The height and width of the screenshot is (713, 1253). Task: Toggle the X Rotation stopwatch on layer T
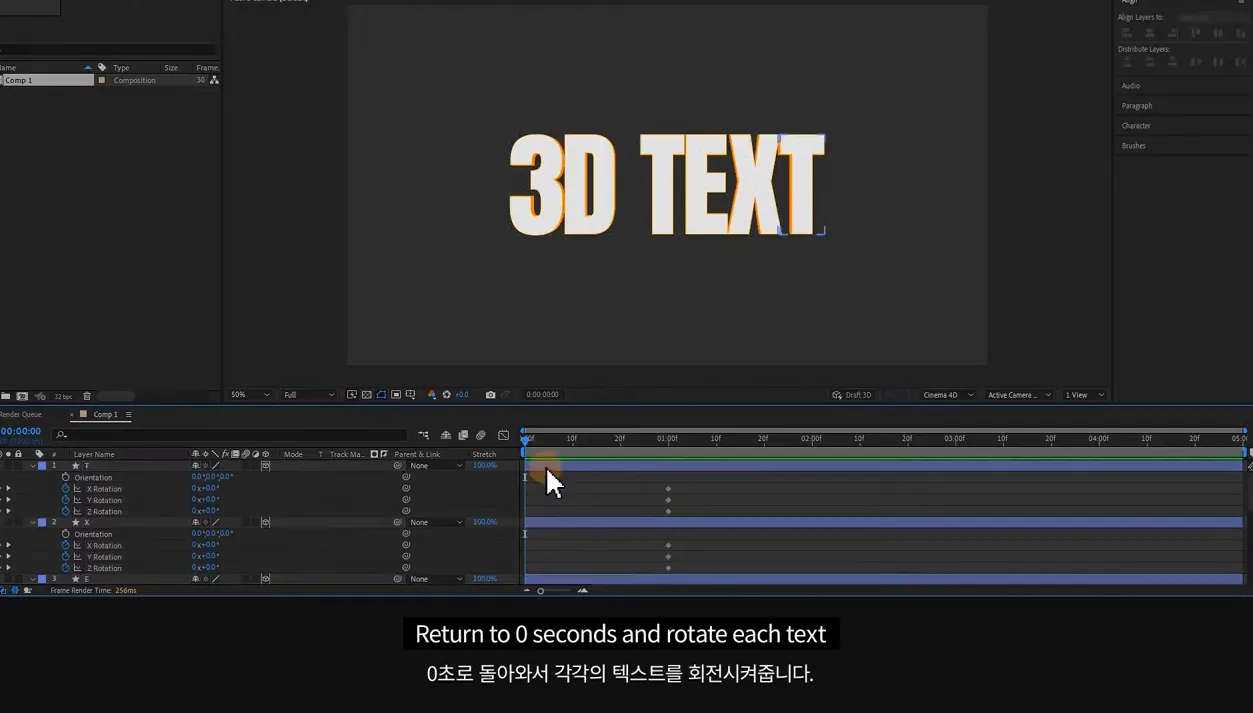click(x=66, y=489)
